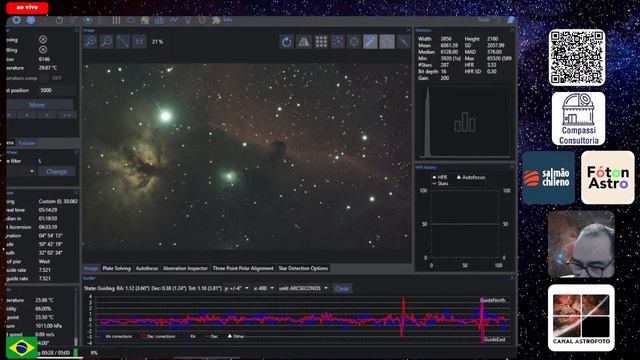Click the QR code in stream overlay
This screenshot has width=640, height=360.
577,58
